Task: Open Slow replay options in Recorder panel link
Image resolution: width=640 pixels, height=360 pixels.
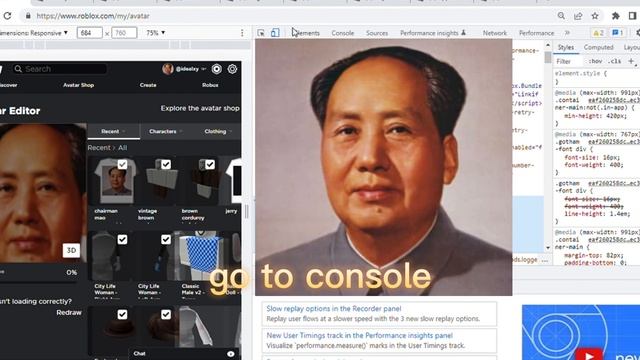Action: point(333,309)
